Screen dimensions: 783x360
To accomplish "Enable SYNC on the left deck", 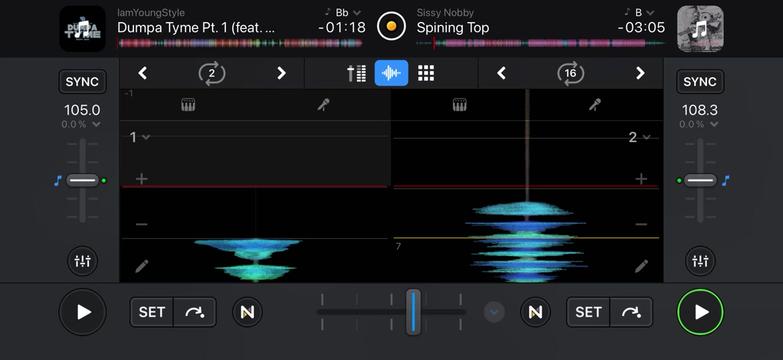I will pos(82,82).
